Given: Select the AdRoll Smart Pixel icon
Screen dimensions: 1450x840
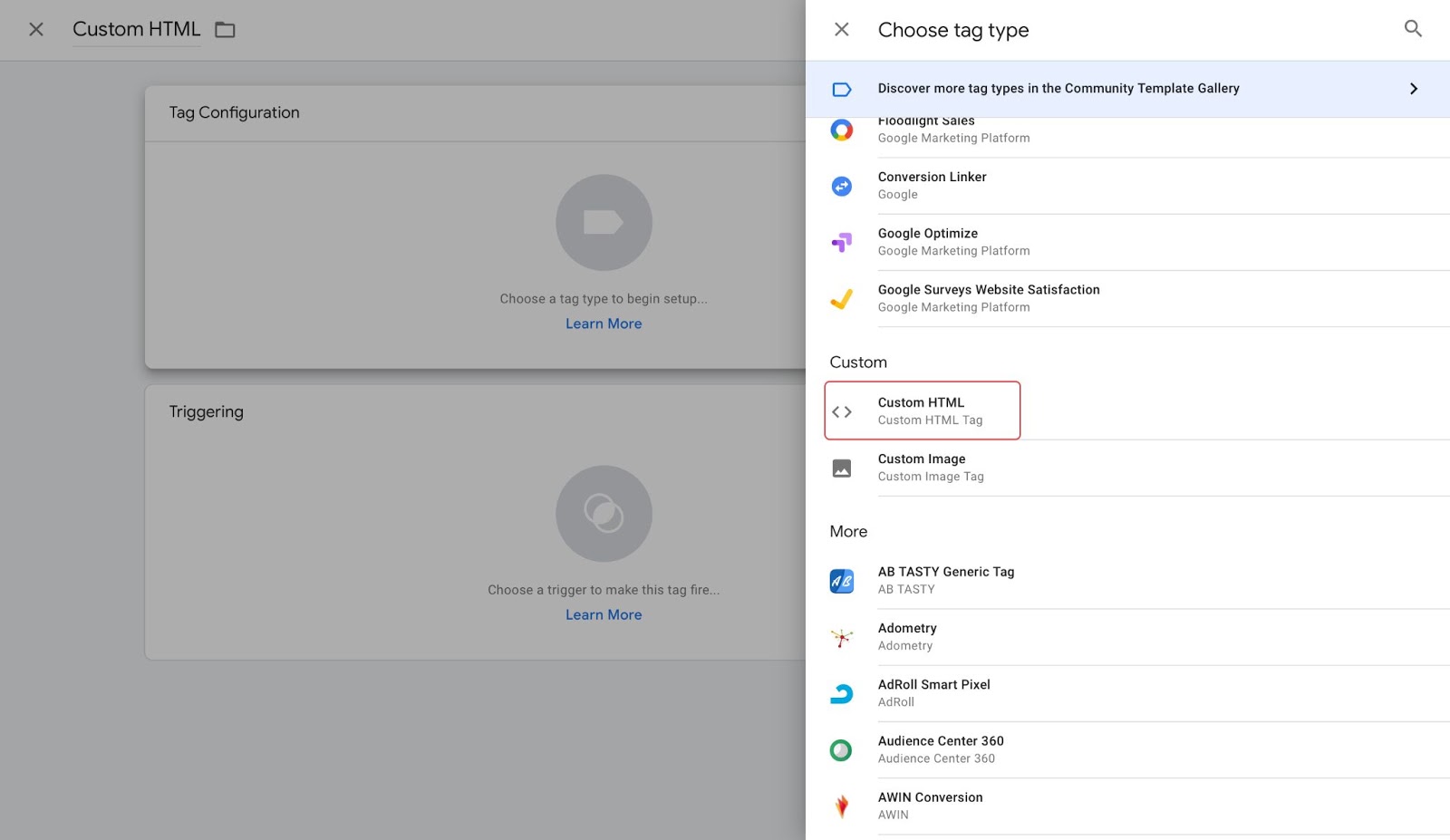Looking at the screenshot, I should pos(841,694).
